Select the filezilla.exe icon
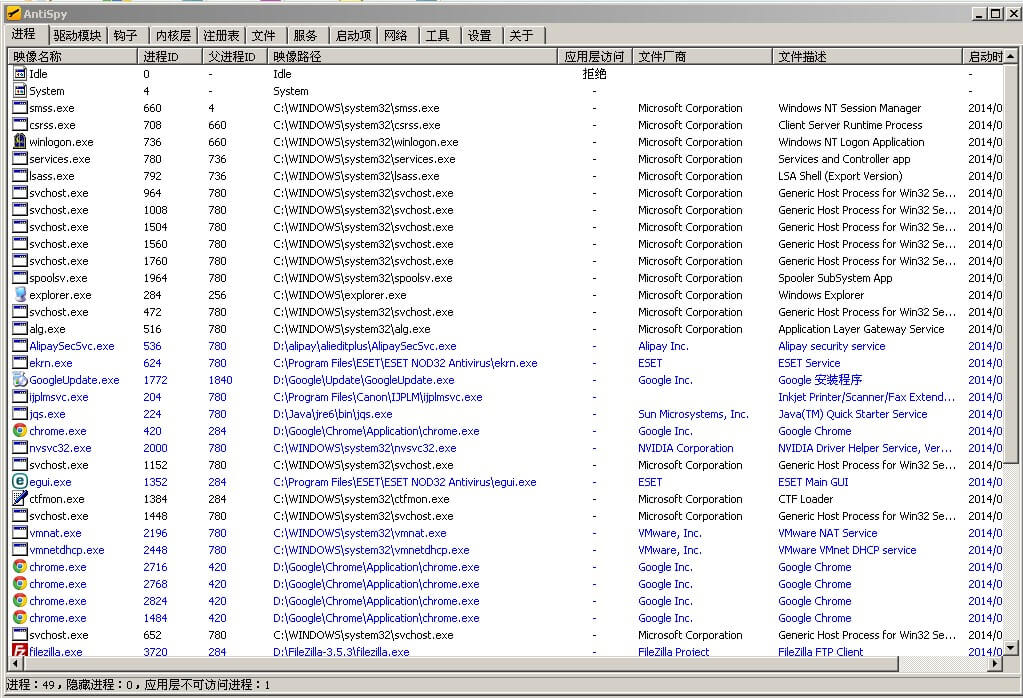1023x698 pixels. [x=20, y=650]
